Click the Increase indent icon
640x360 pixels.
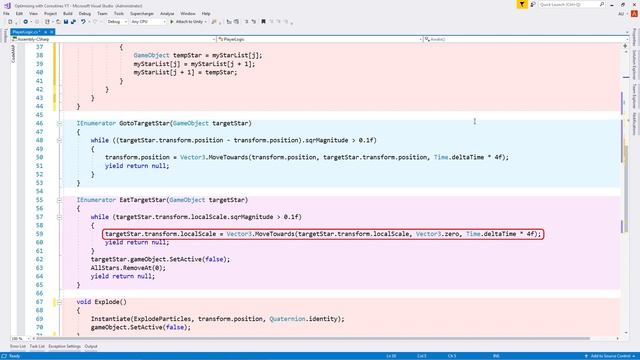(253, 22)
